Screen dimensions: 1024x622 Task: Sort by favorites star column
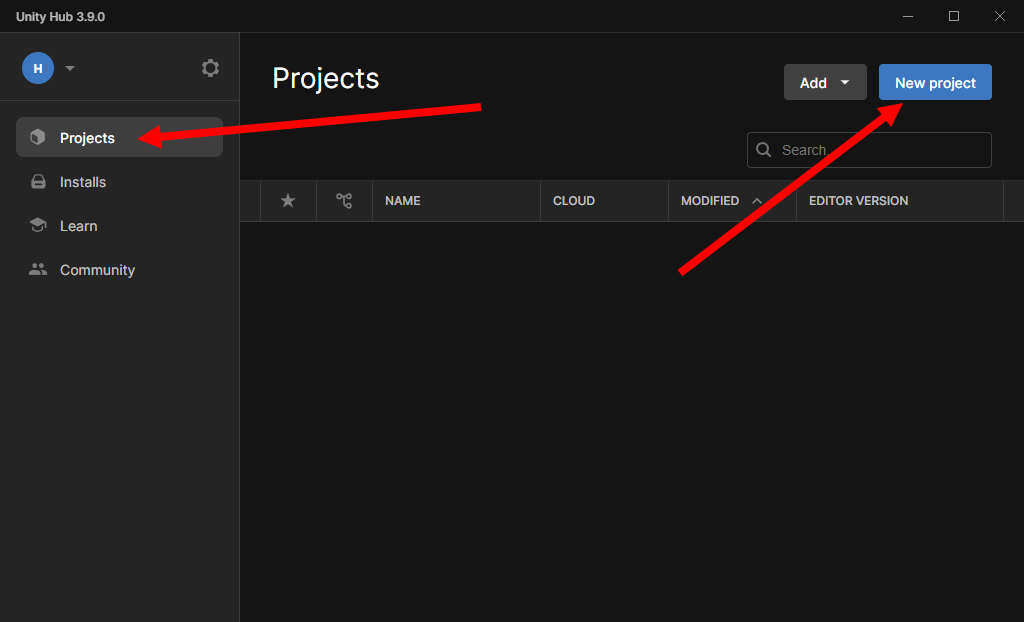(x=288, y=201)
